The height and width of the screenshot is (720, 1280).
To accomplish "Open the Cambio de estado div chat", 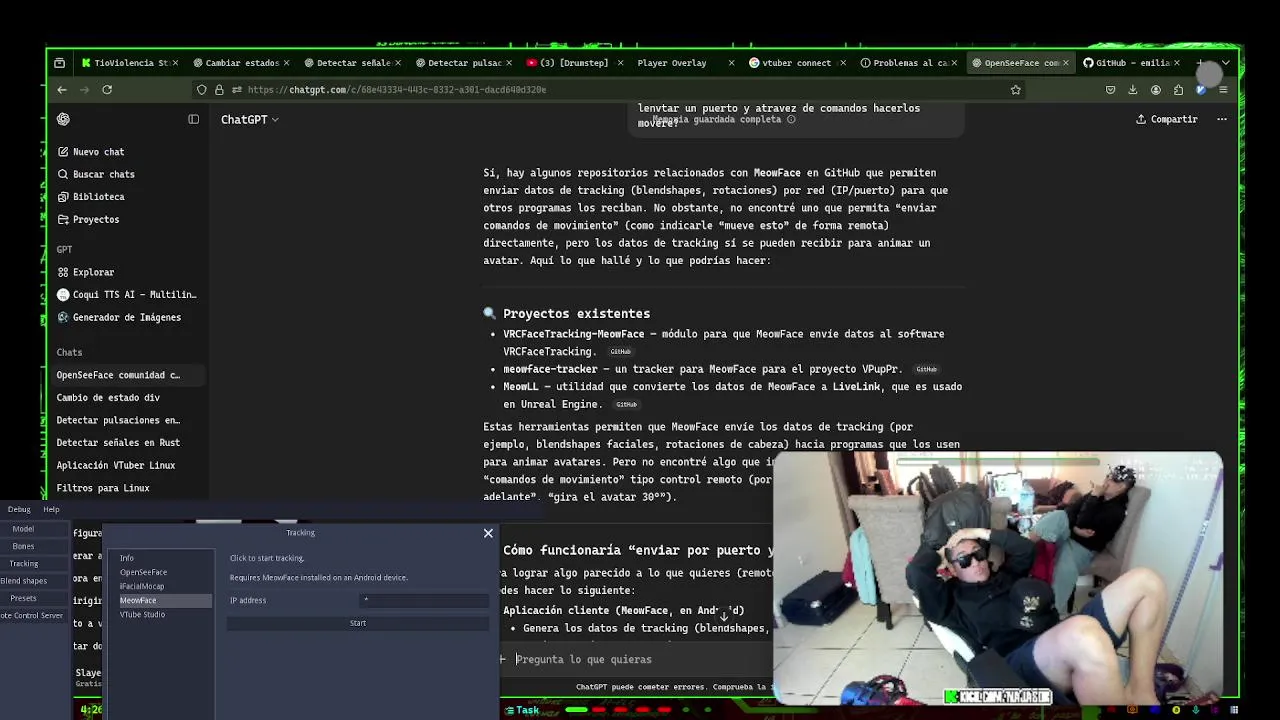I will click(128, 398).
